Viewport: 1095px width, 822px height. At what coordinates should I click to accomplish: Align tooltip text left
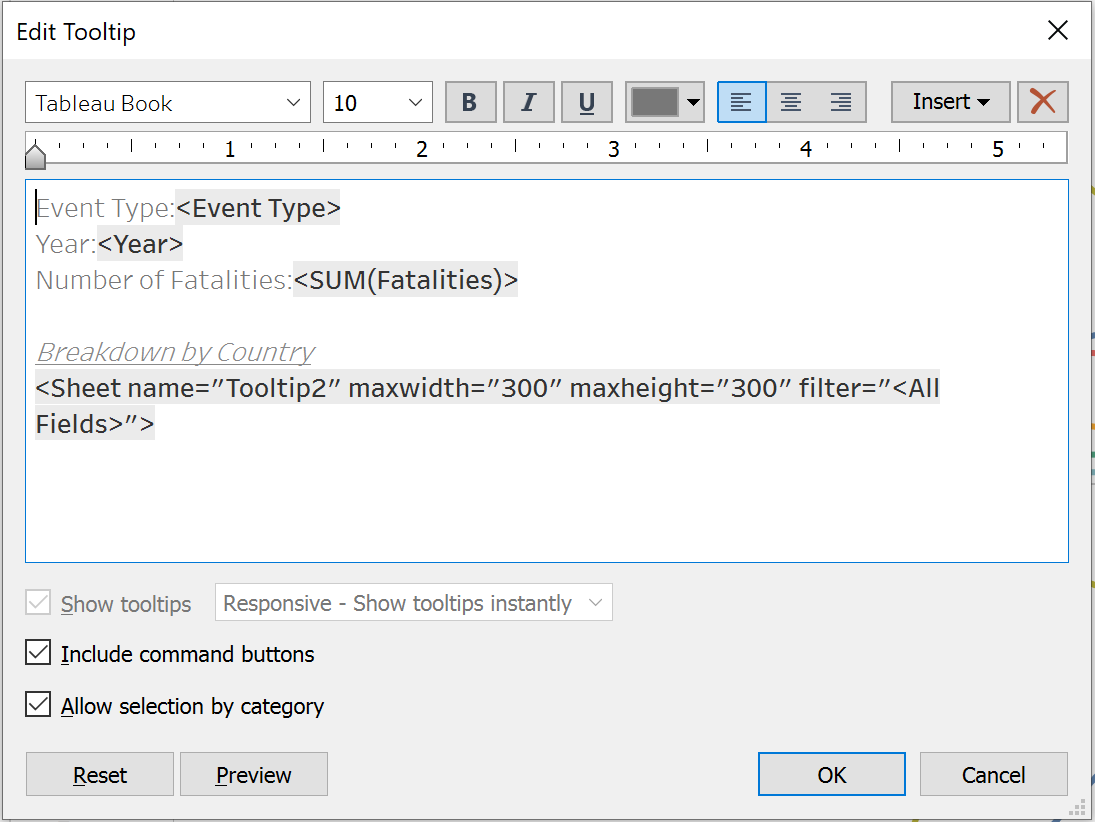point(741,103)
